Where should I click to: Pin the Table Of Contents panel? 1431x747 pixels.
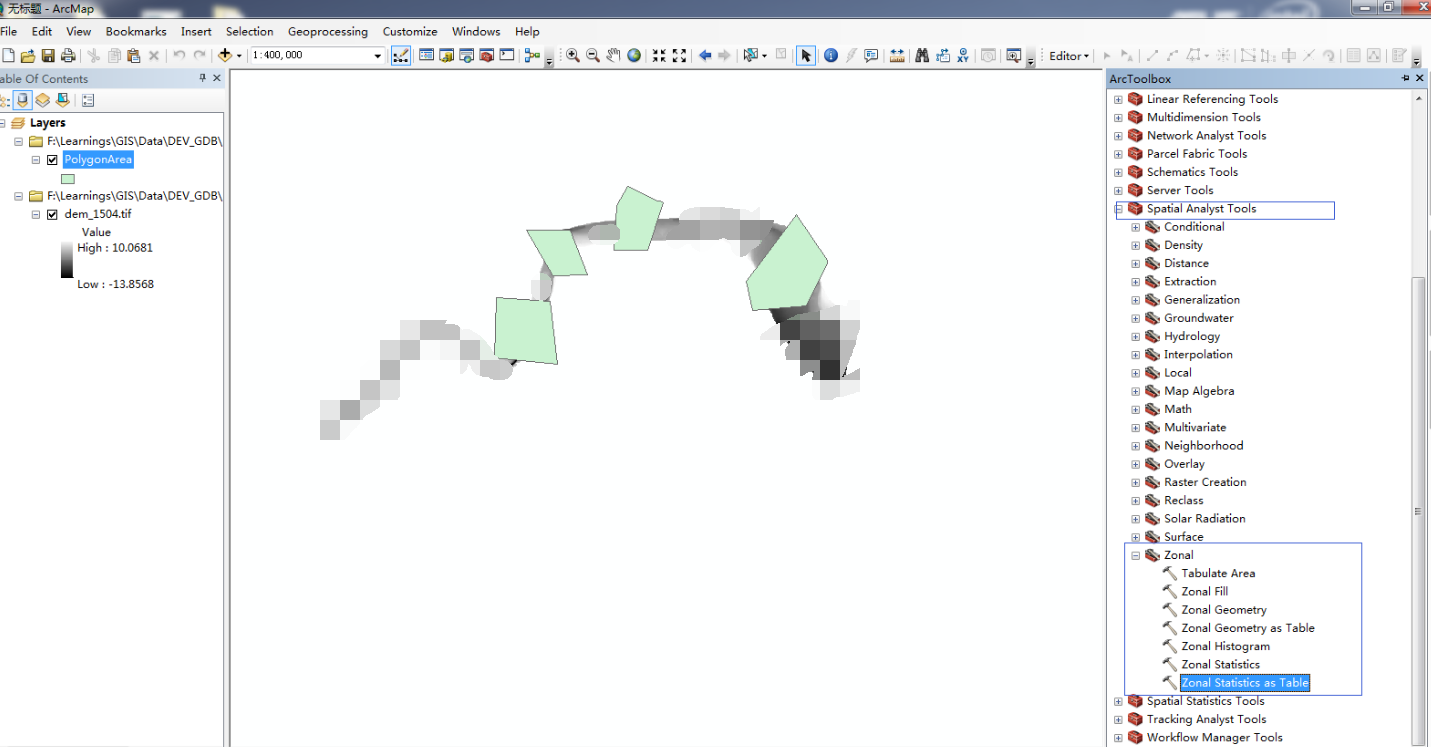tap(203, 78)
